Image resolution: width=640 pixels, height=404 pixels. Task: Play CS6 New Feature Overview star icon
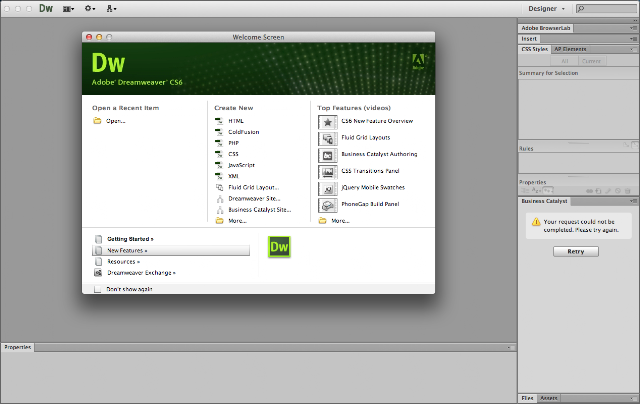pyautogui.click(x=328, y=122)
